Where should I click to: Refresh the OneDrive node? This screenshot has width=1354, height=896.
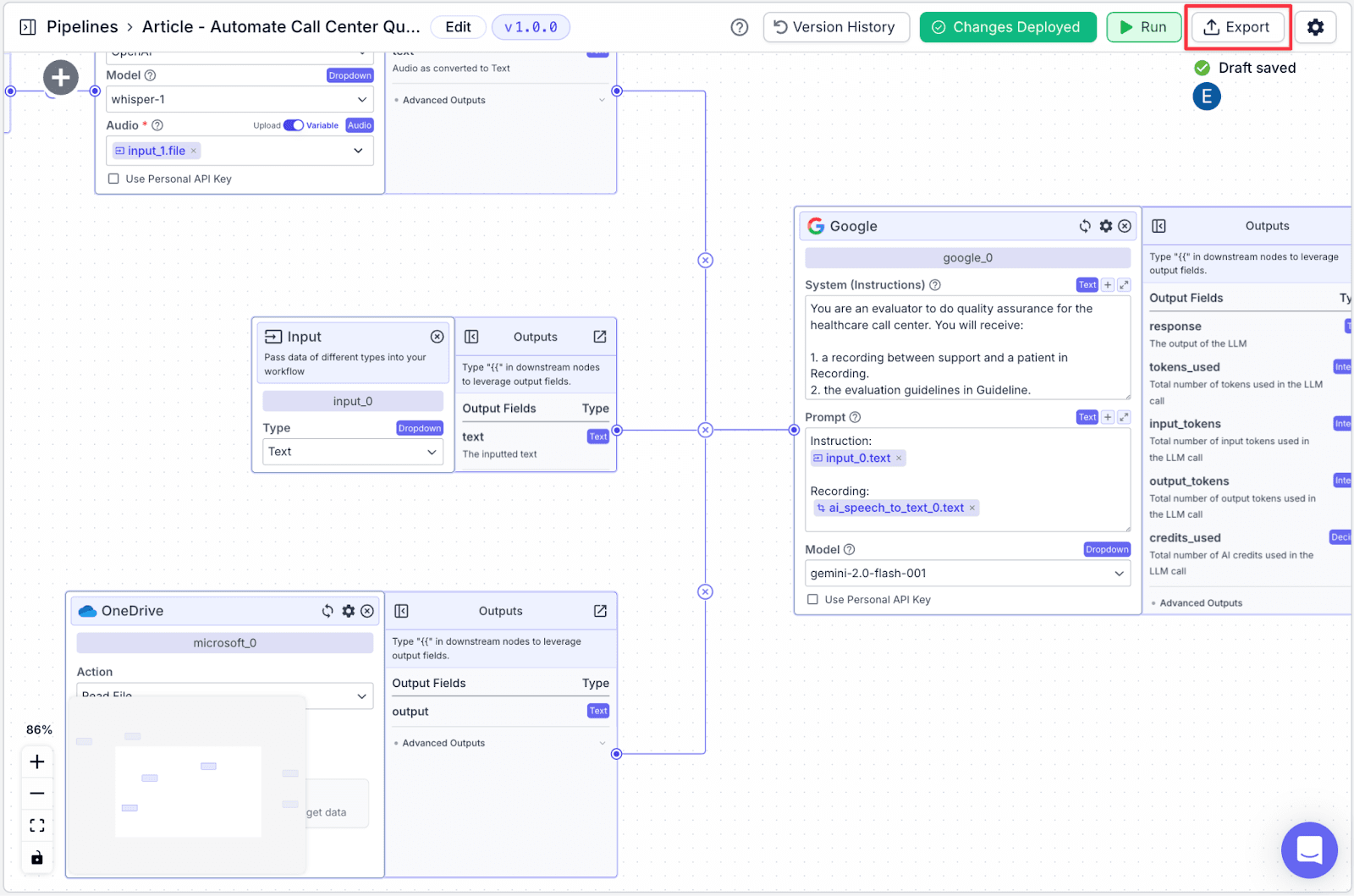[327, 611]
